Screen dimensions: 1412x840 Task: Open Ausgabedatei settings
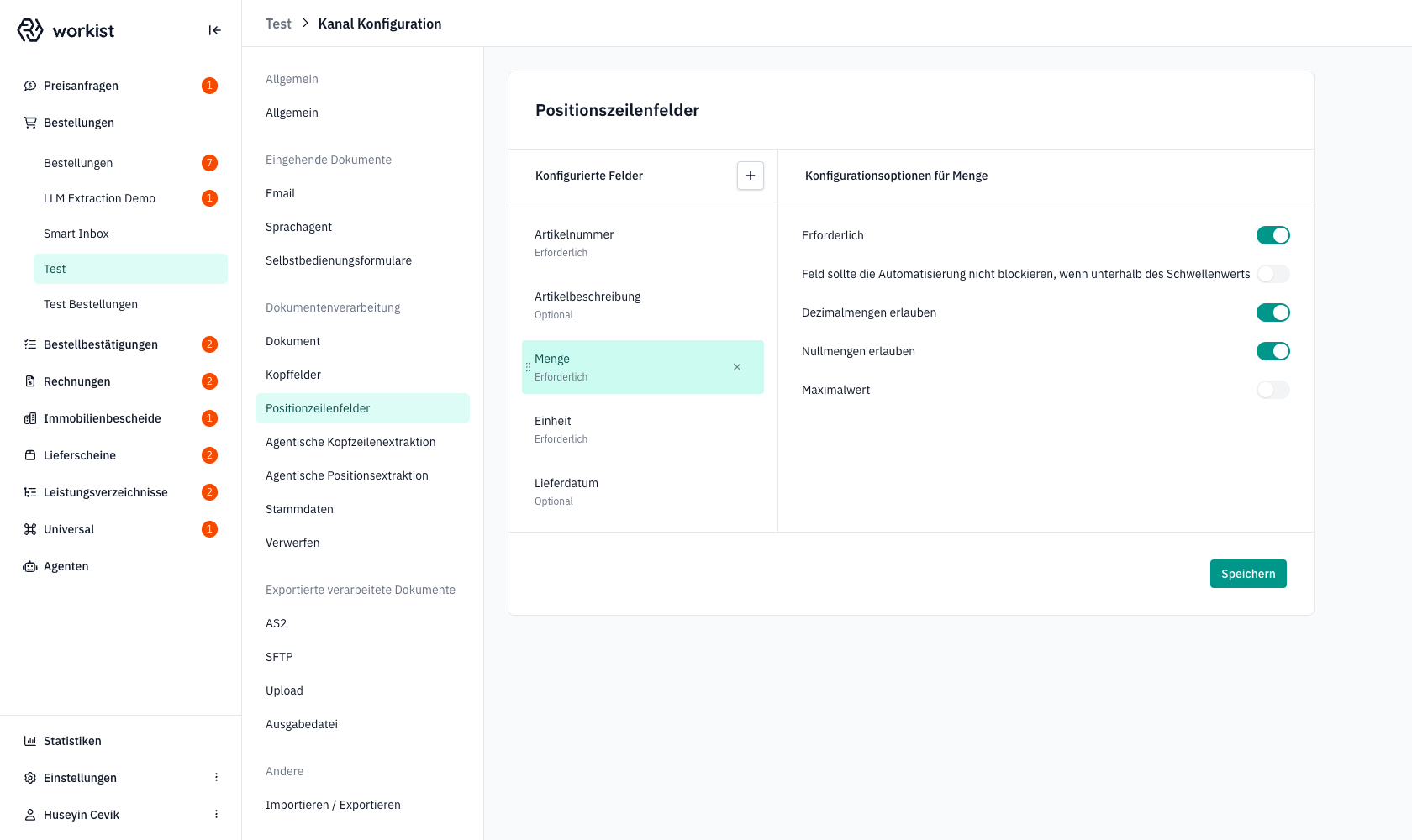coord(362,724)
